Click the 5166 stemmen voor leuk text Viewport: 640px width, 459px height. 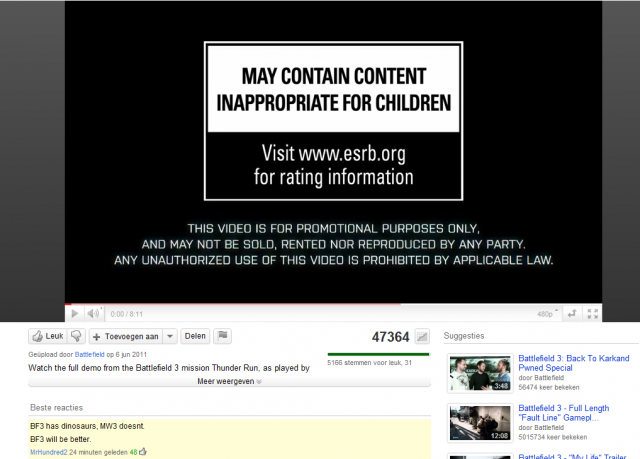369,363
